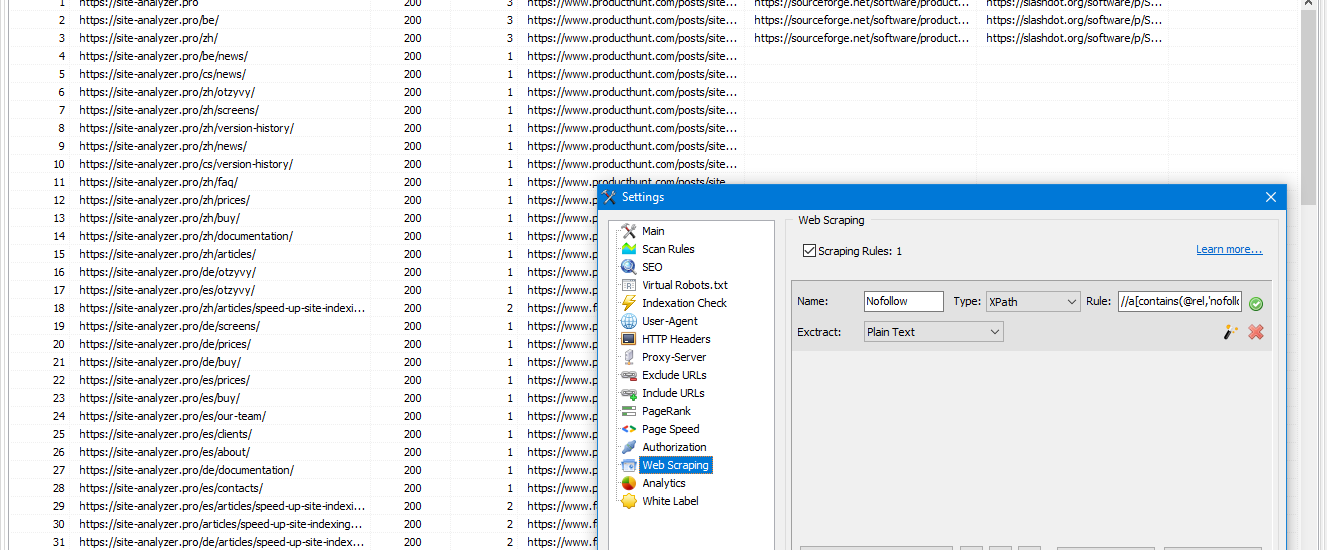Delete the Nofollow rule with red X
Screen dimensions: 1327x550
(1256, 332)
